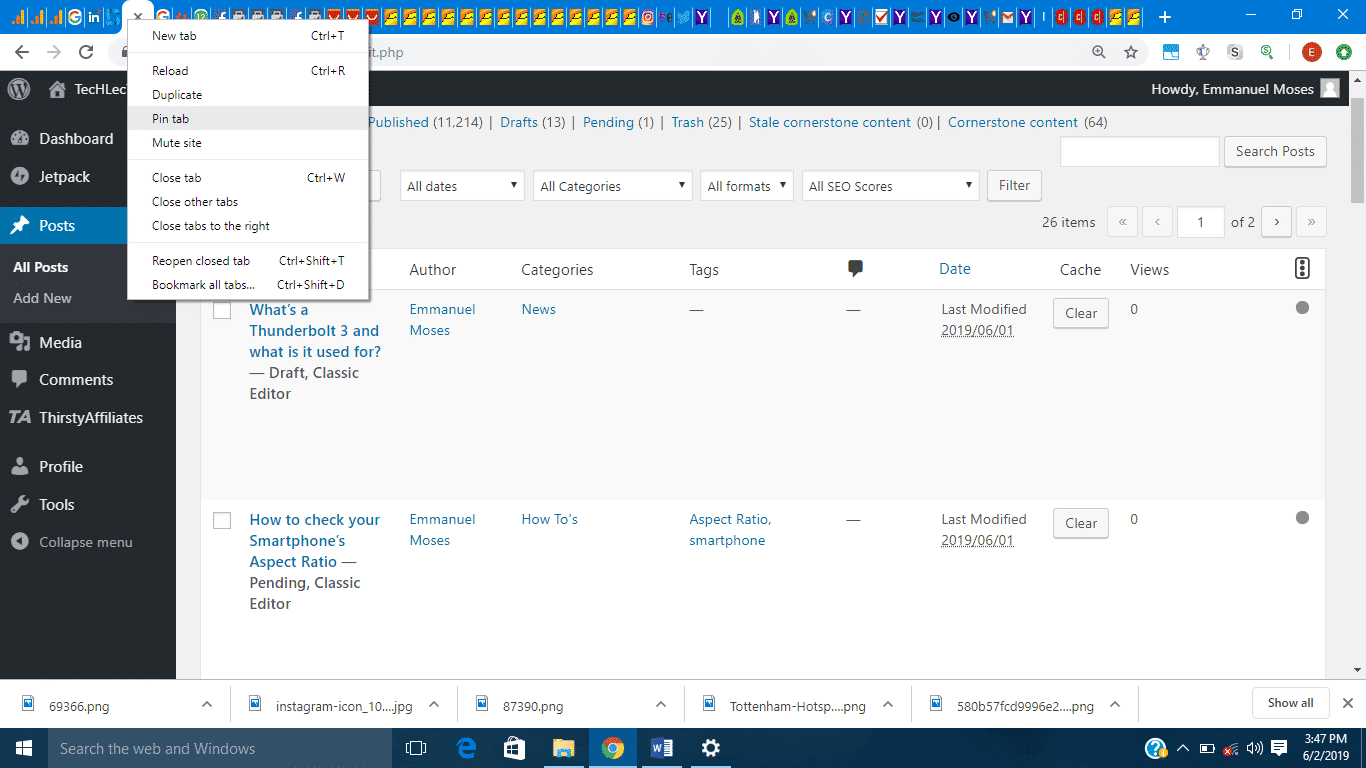Viewport: 1366px width, 768px height.
Task: Reload the page using the toolbar refresh icon
Action: [86, 52]
